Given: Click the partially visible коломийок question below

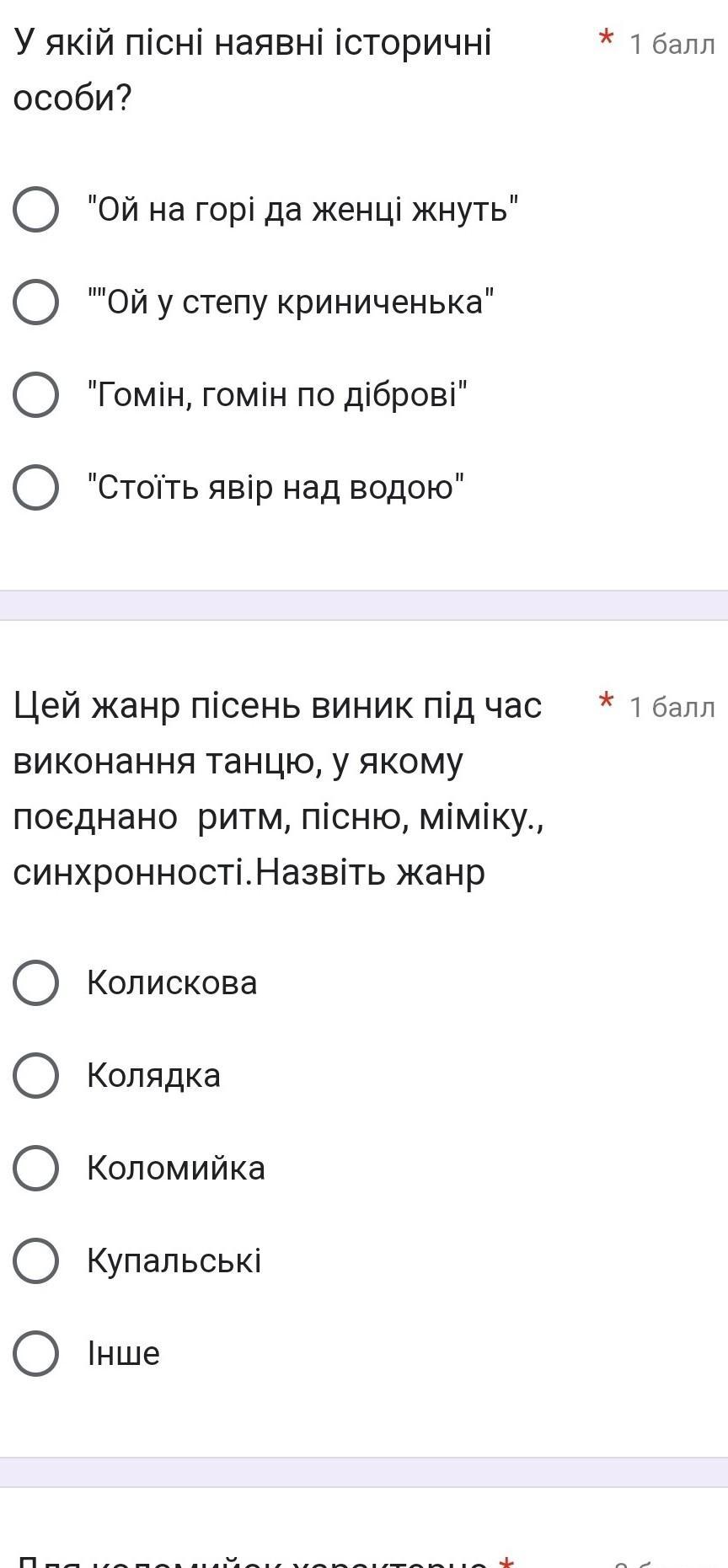Looking at the screenshot, I should pos(253,1560).
